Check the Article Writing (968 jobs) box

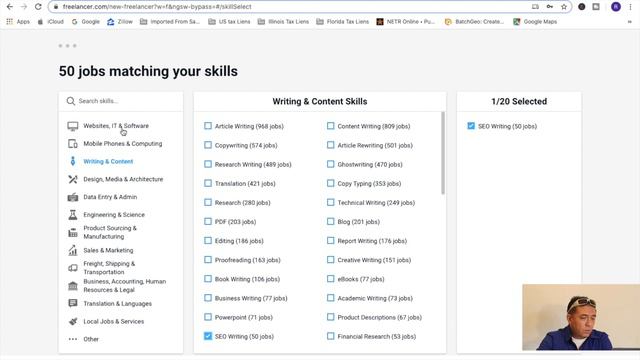click(x=208, y=126)
